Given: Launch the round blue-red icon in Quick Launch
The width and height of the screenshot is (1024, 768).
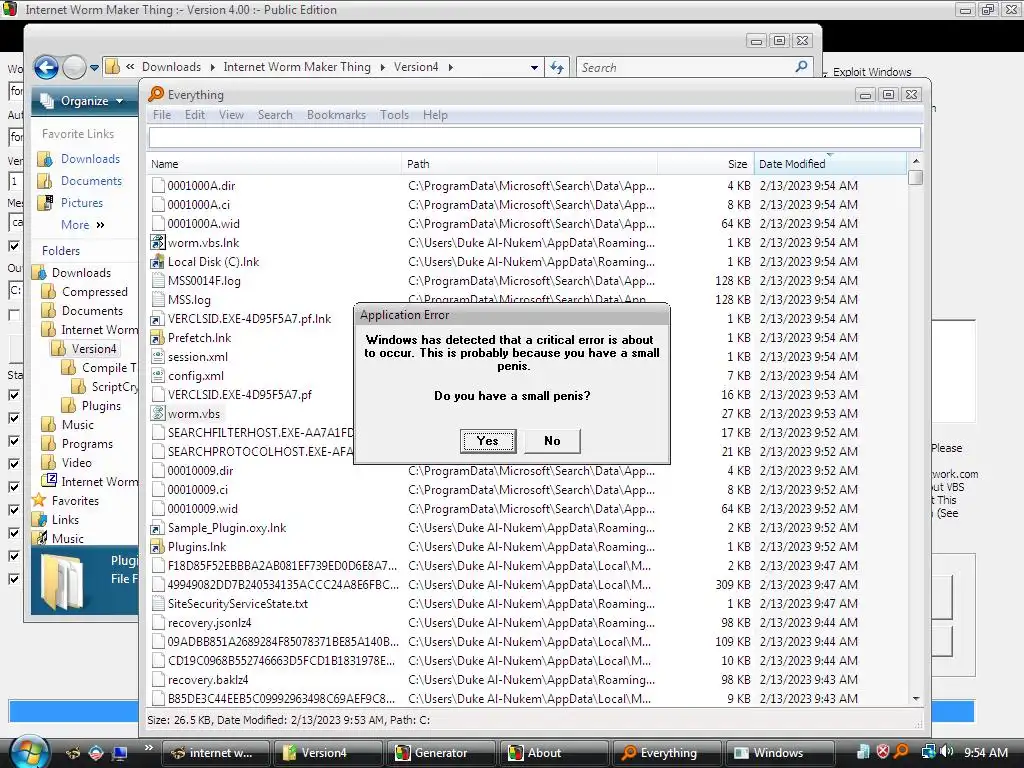Looking at the screenshot, I should (96, 752).
